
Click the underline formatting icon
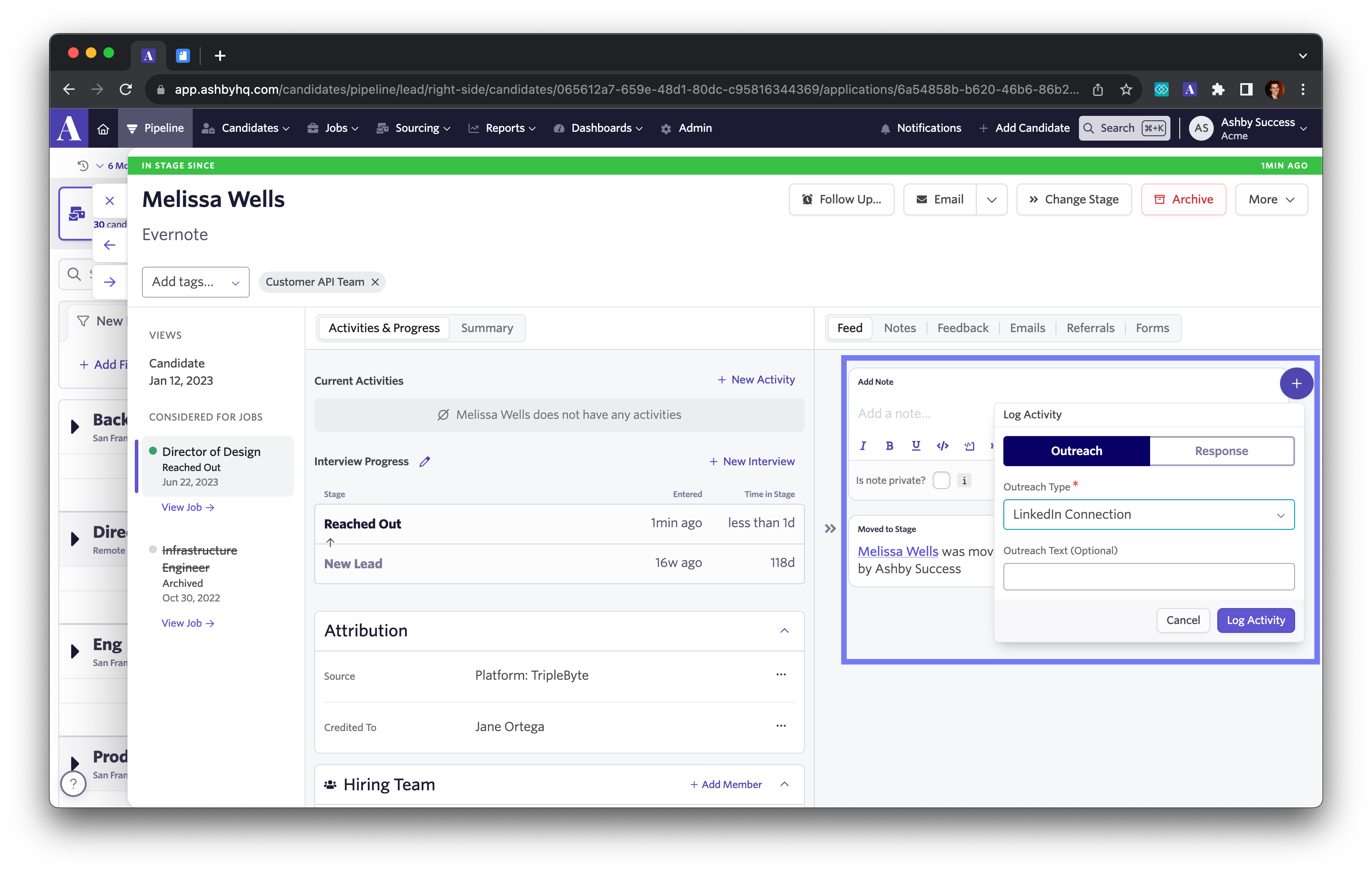[915, 445]
